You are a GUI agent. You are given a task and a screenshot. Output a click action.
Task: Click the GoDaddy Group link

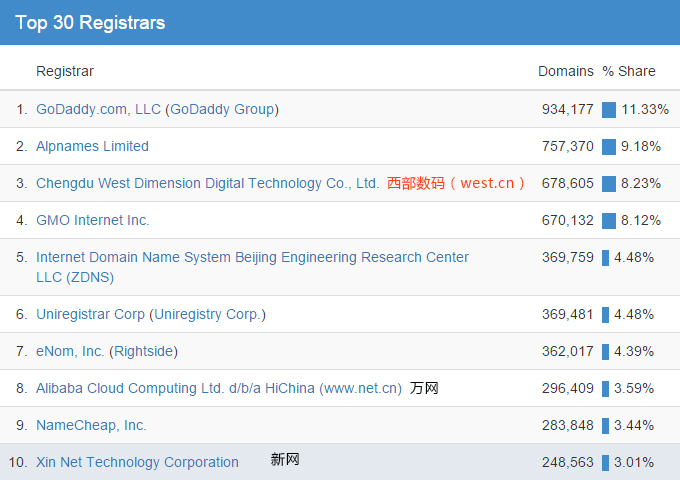[221, 109]
